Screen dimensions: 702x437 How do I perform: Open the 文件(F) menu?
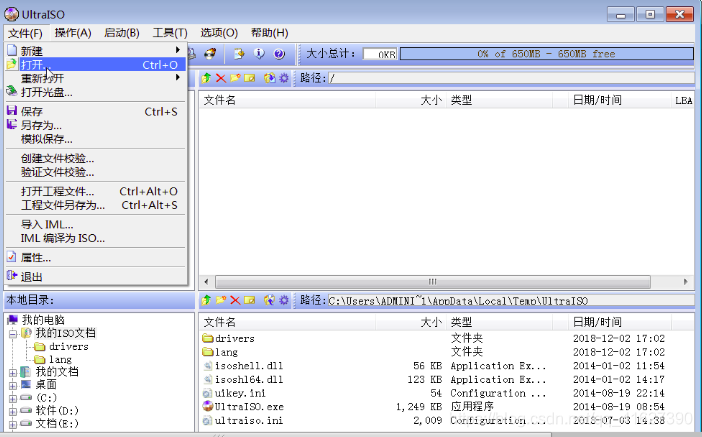point(25,33)
